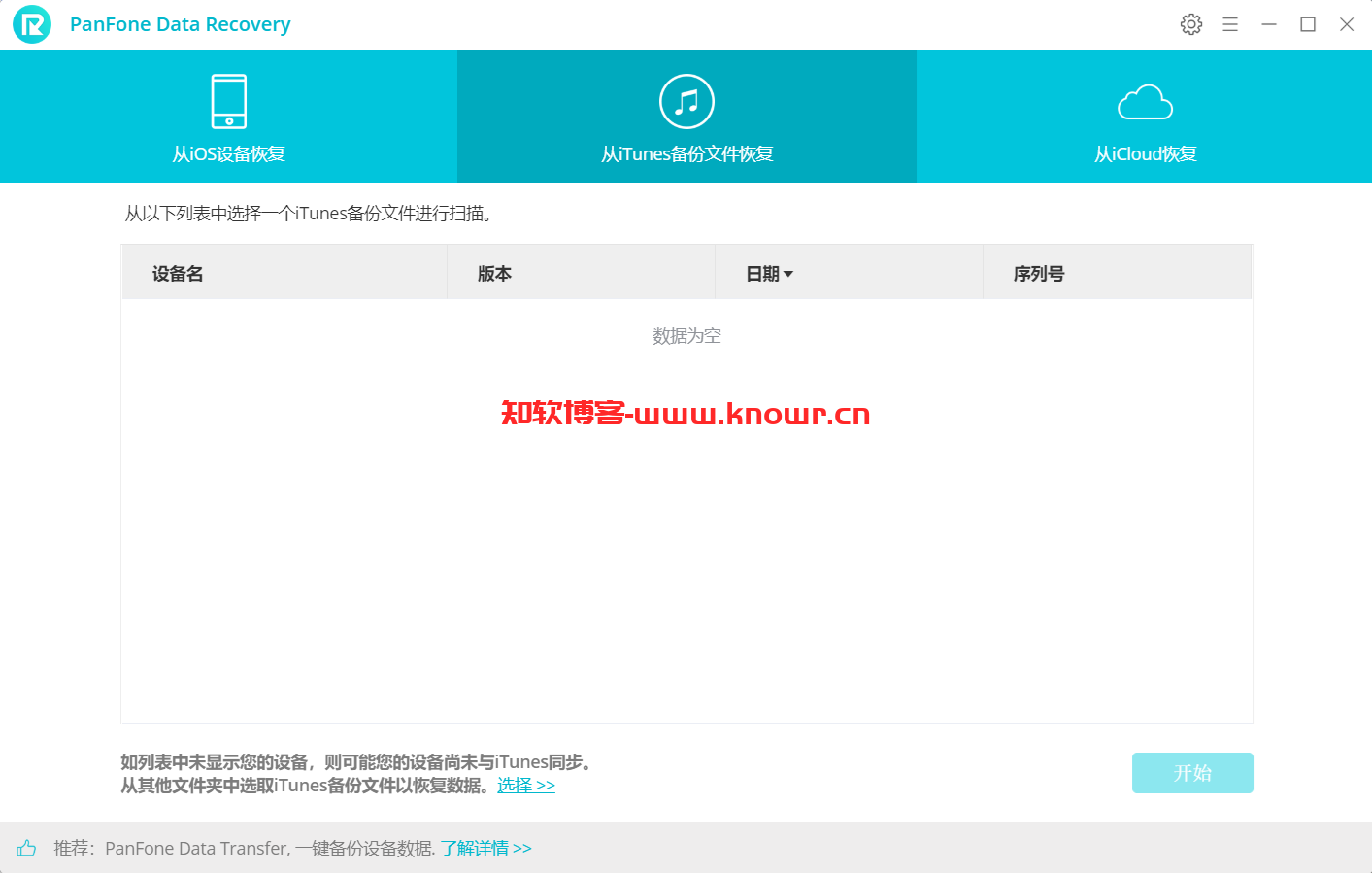
Task: Click the PanFone Data Recovery title
Action: point(181,24)
